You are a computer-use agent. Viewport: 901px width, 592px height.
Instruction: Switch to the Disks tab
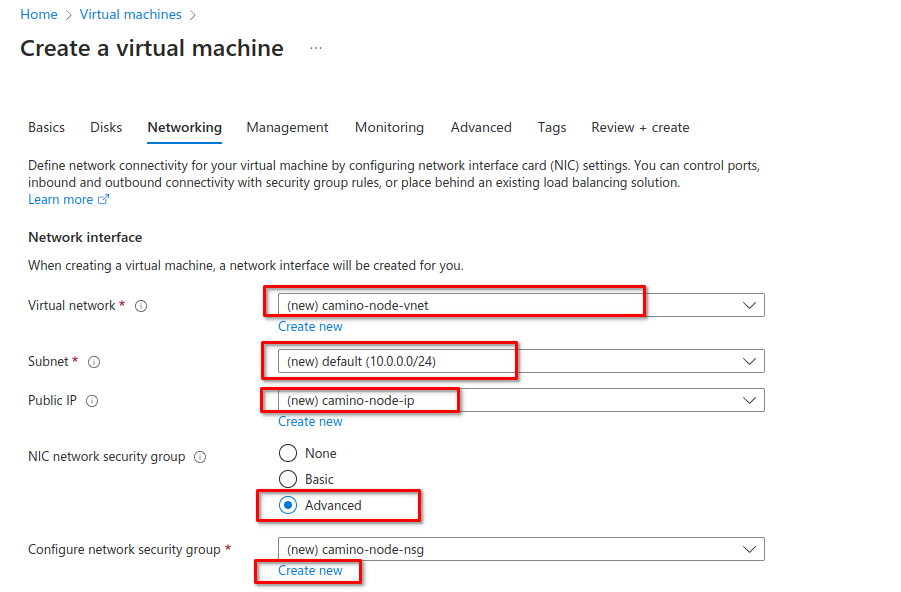(x=106, y=127)
